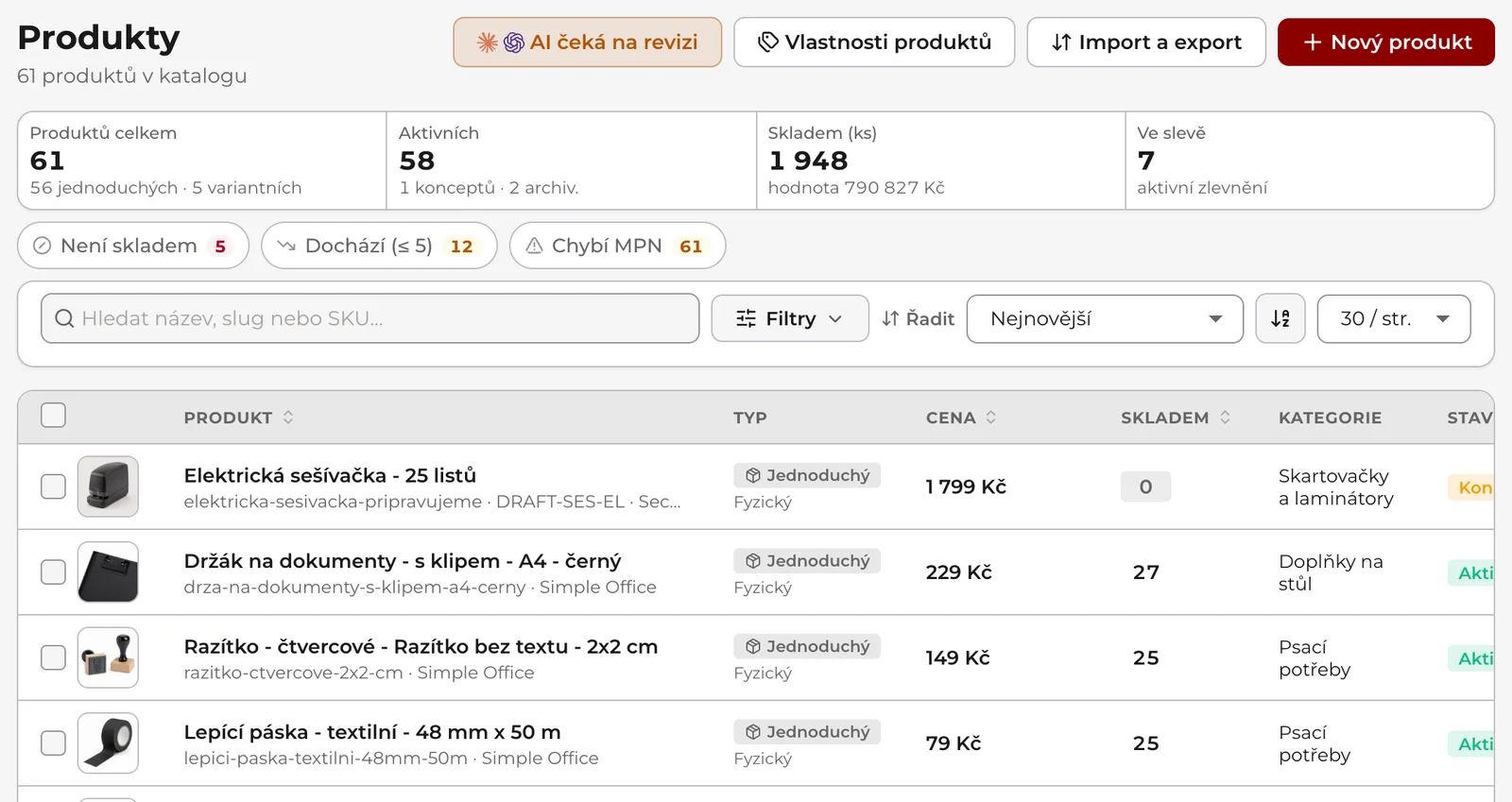
Task: Open the Lepicí páska thumbnail
Action: [108, 743]
